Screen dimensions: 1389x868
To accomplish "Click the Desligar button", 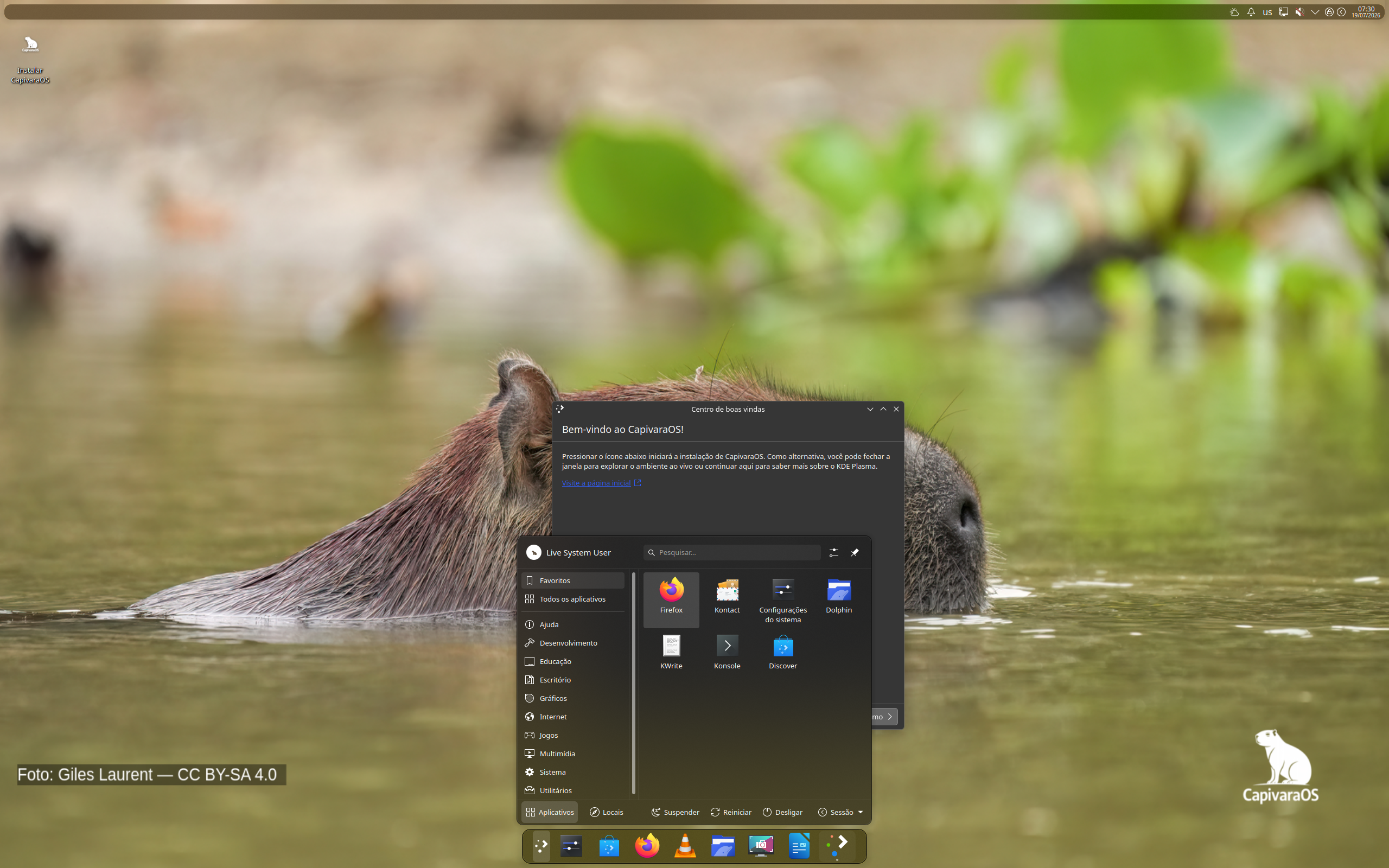I will (782, 812).
